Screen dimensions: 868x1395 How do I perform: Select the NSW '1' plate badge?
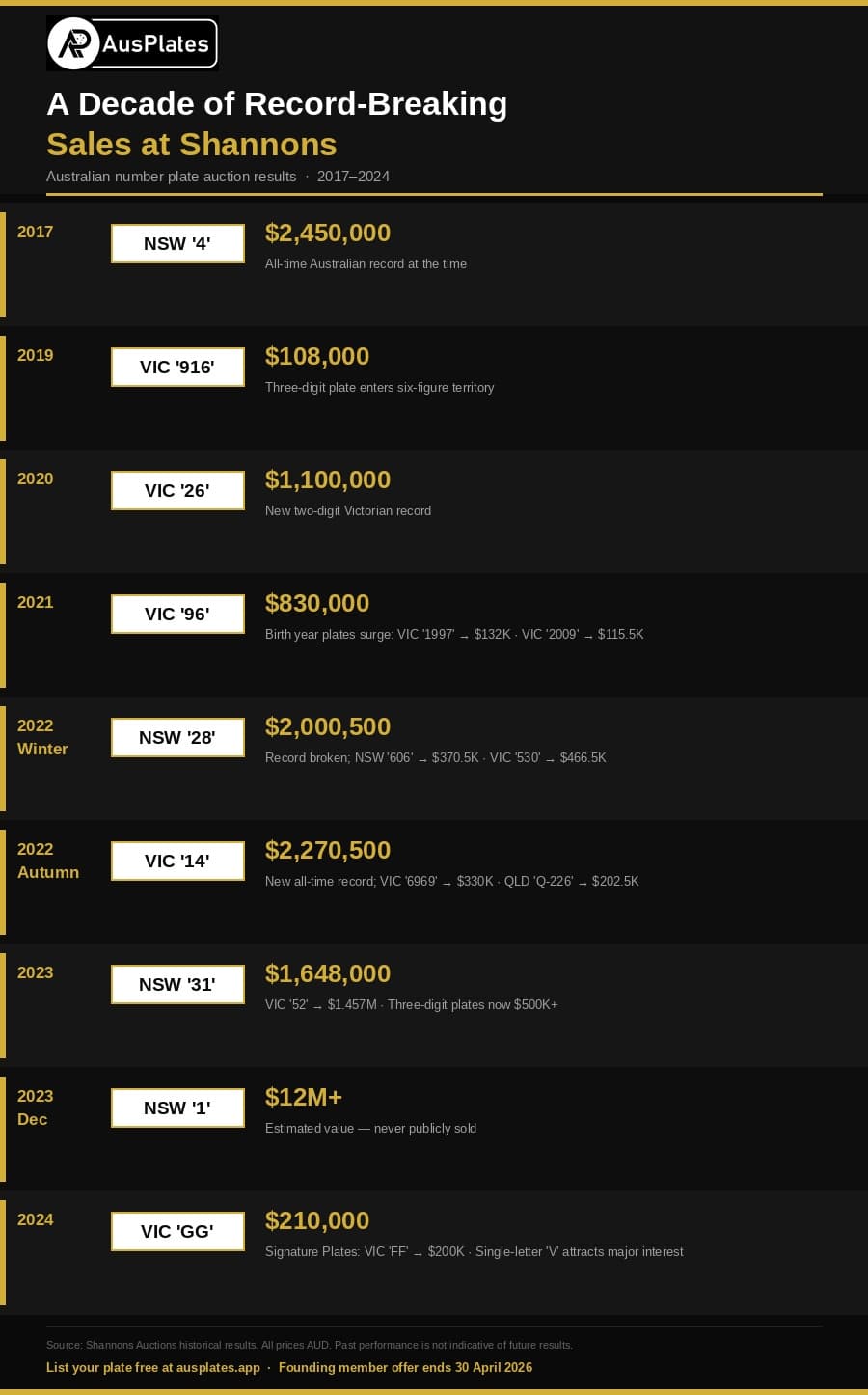pyautogui.click(x=177, y=1108)
